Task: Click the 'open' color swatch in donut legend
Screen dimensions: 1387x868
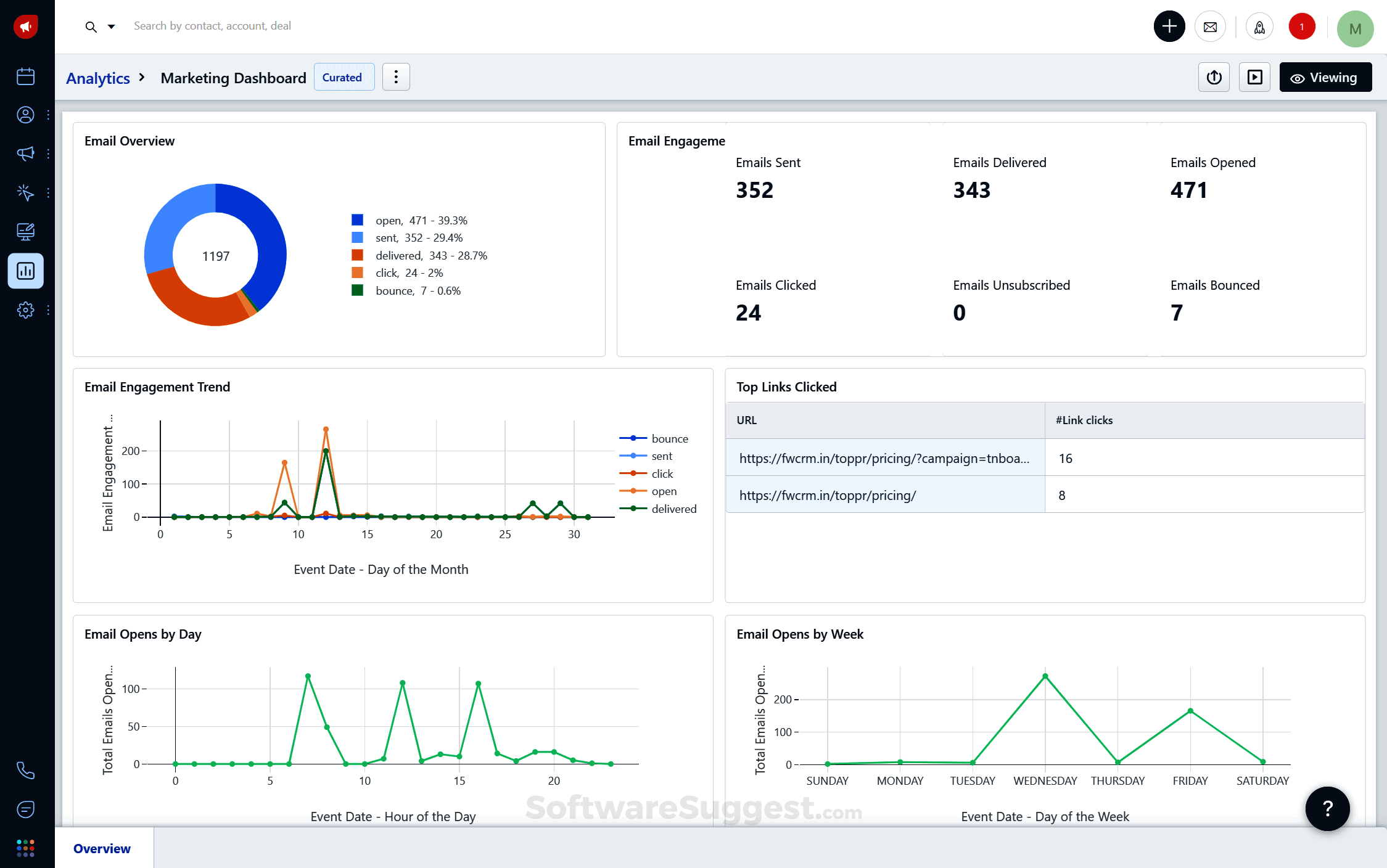Action: 357,220
